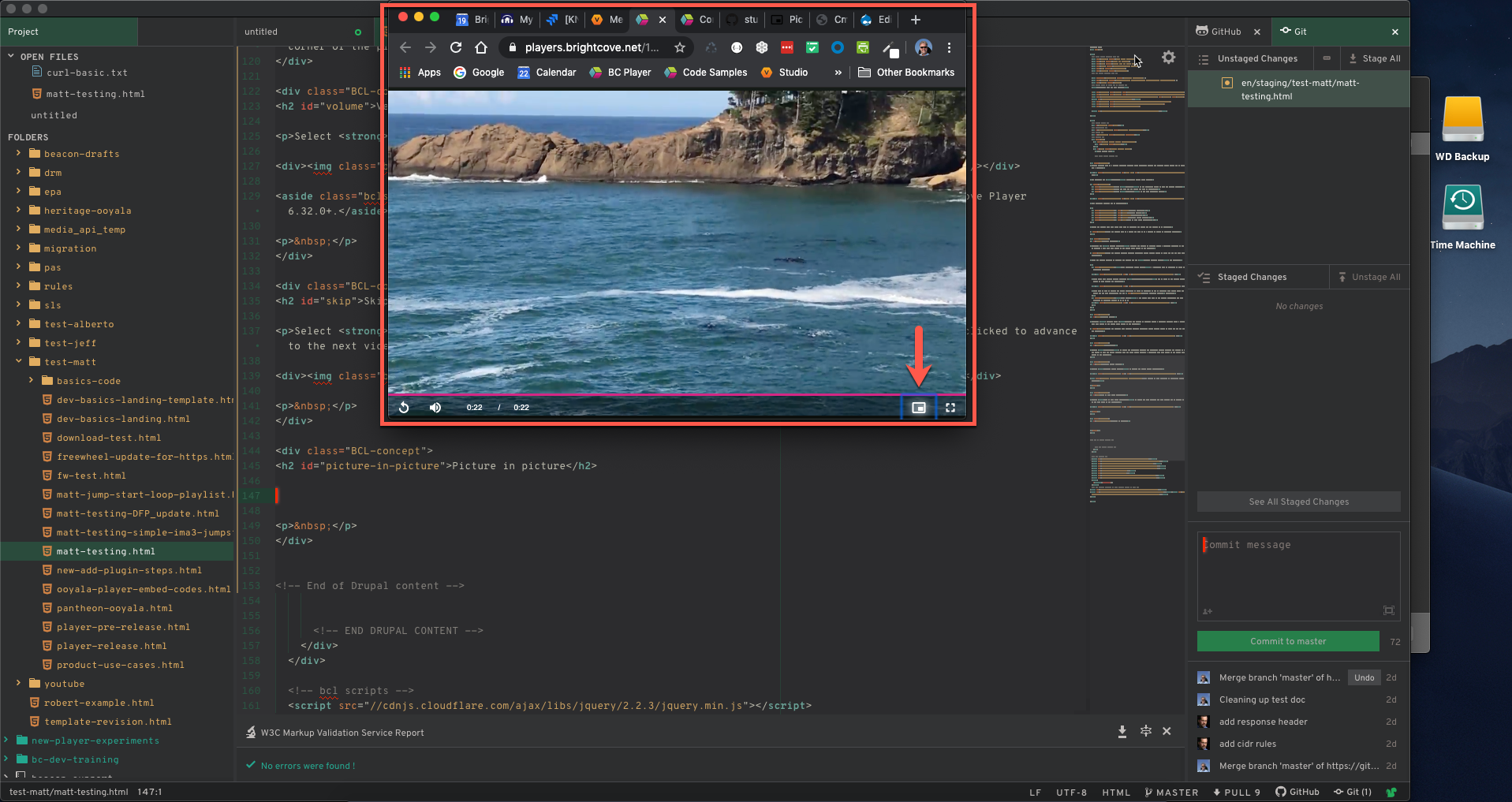1512x802 pixels.
Task: Collapse the test-matt folder
Action: point(18,362)
